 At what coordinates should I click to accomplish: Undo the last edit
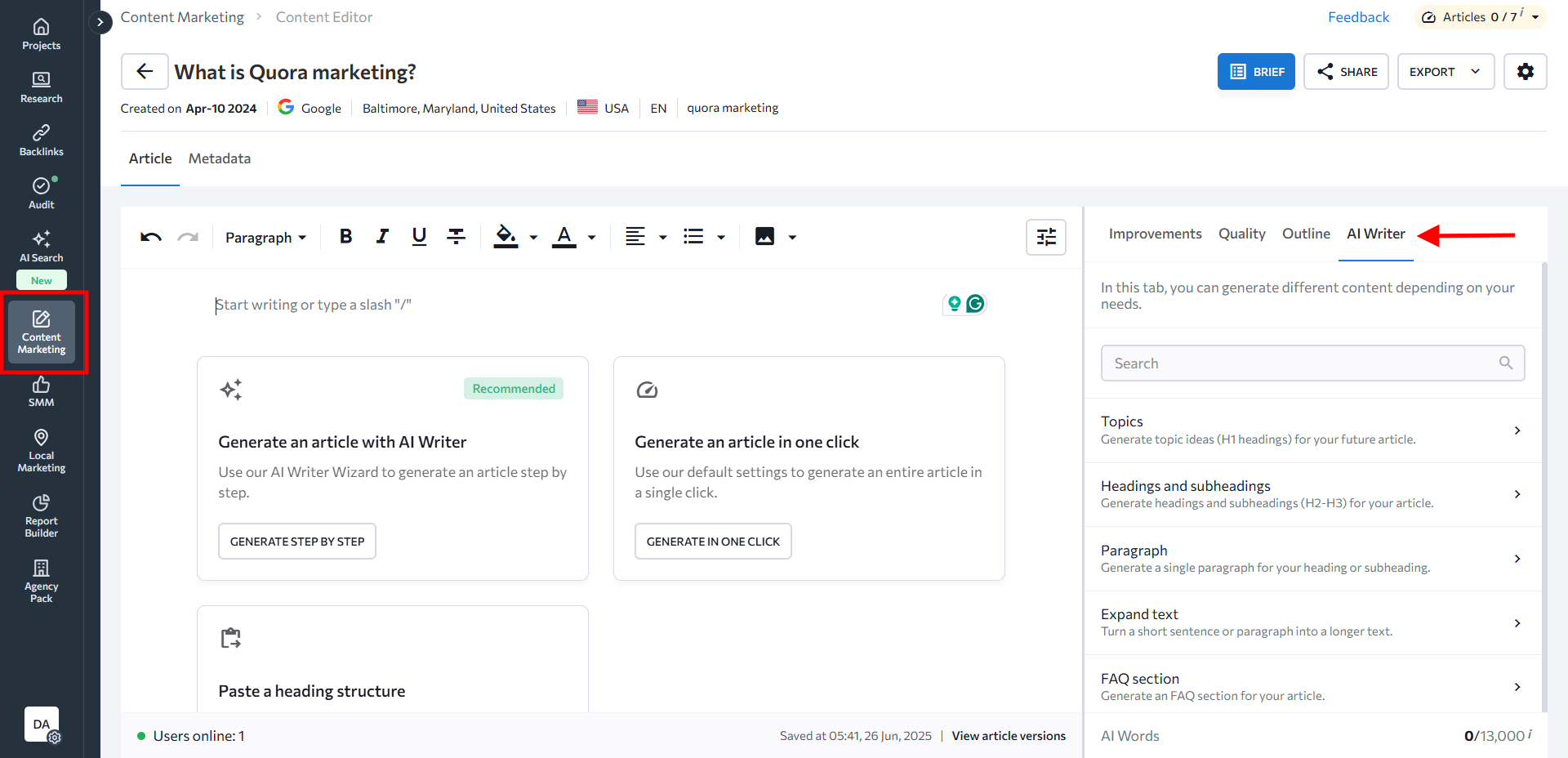pos(151,237)
